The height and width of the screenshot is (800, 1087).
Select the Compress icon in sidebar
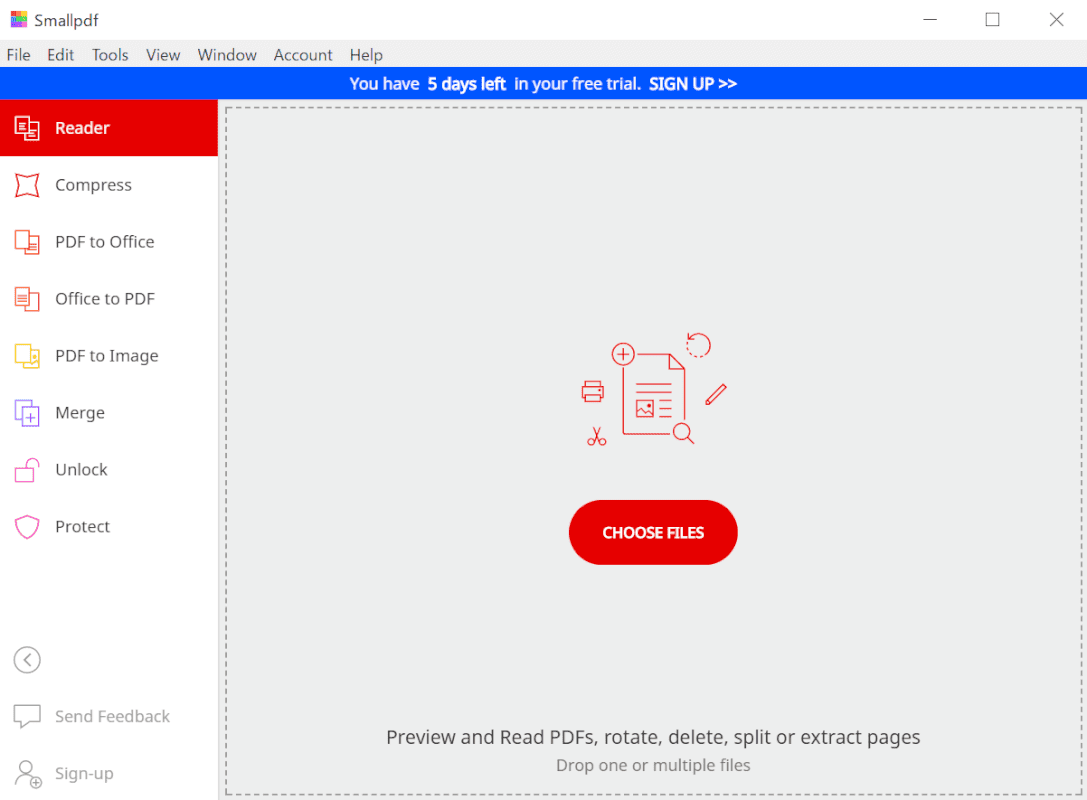point(27,185)
